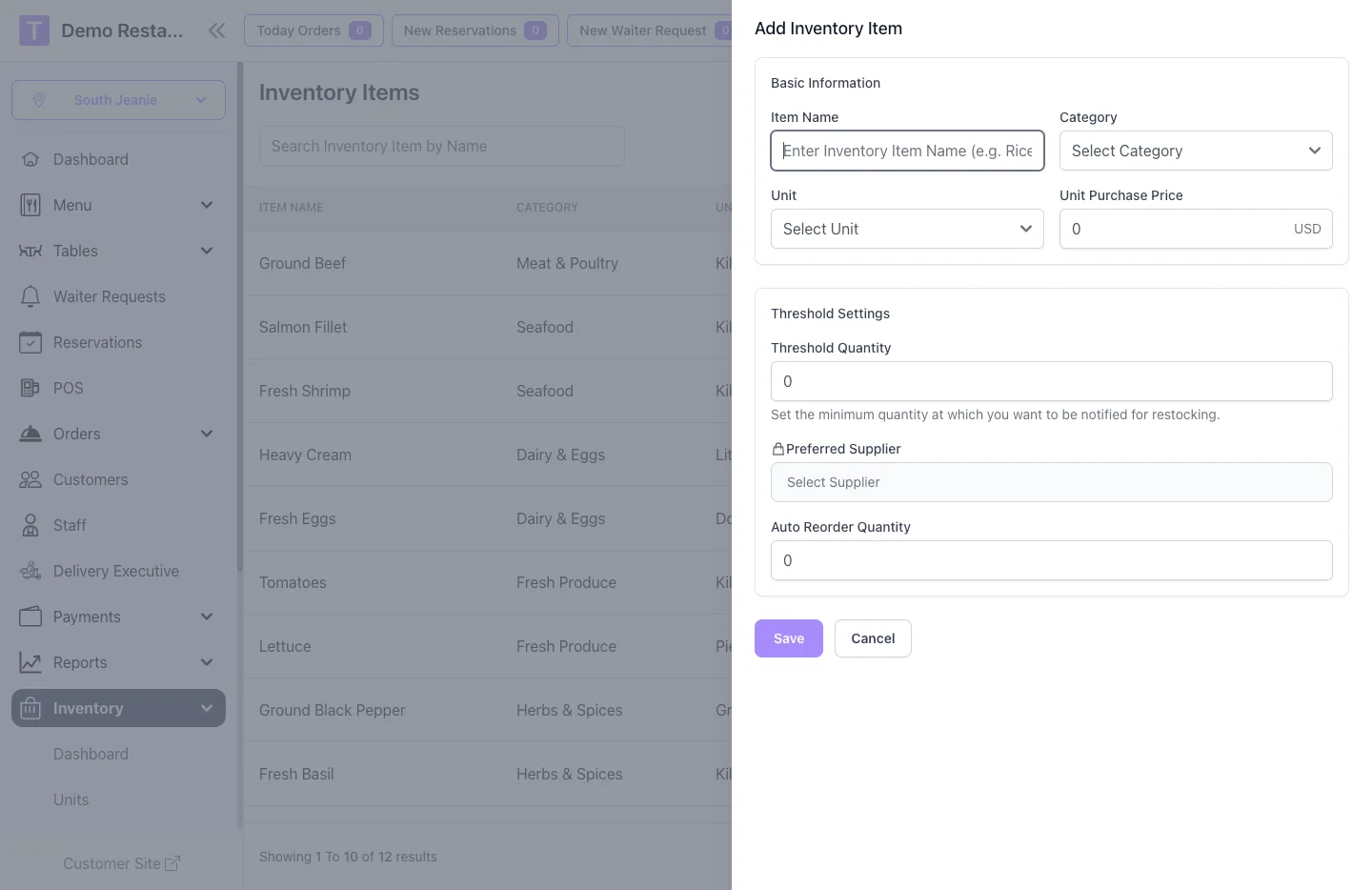Cancel adding the inventory item
Image resolution: width=1372 pixels, height=890 pixels.
click(x=872, y=638)
